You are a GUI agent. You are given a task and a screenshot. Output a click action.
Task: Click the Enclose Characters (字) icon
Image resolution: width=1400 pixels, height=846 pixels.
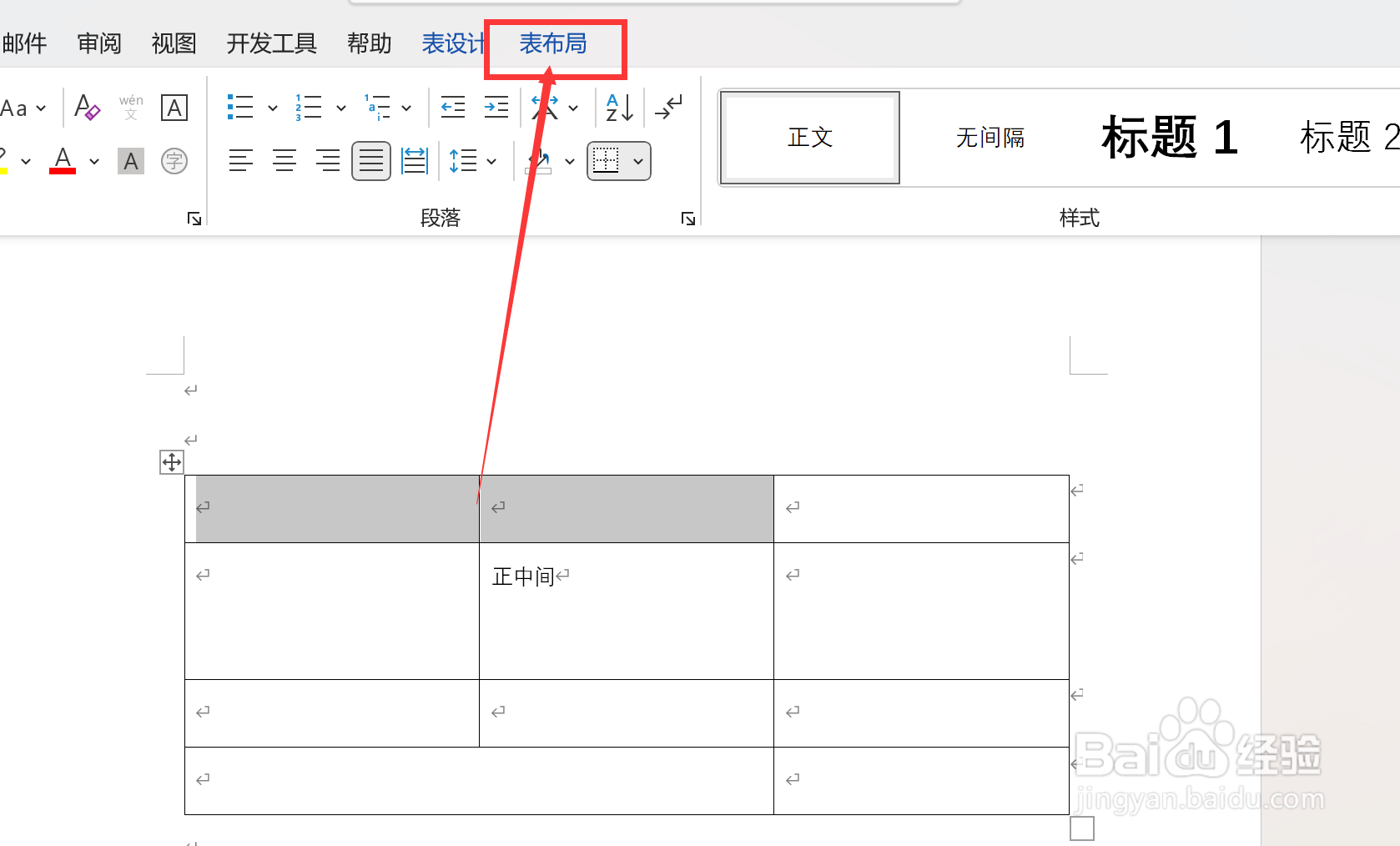coord(174,160)
